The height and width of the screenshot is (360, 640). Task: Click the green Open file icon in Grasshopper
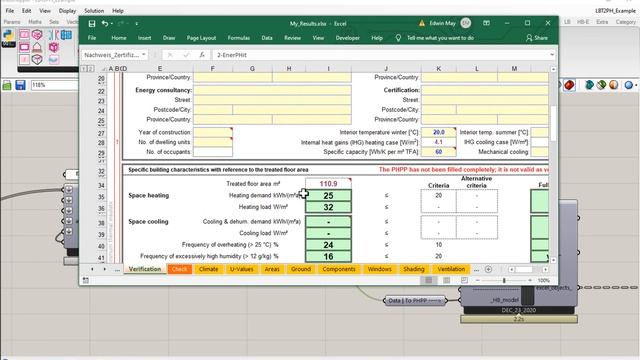[x=7, y=85]
